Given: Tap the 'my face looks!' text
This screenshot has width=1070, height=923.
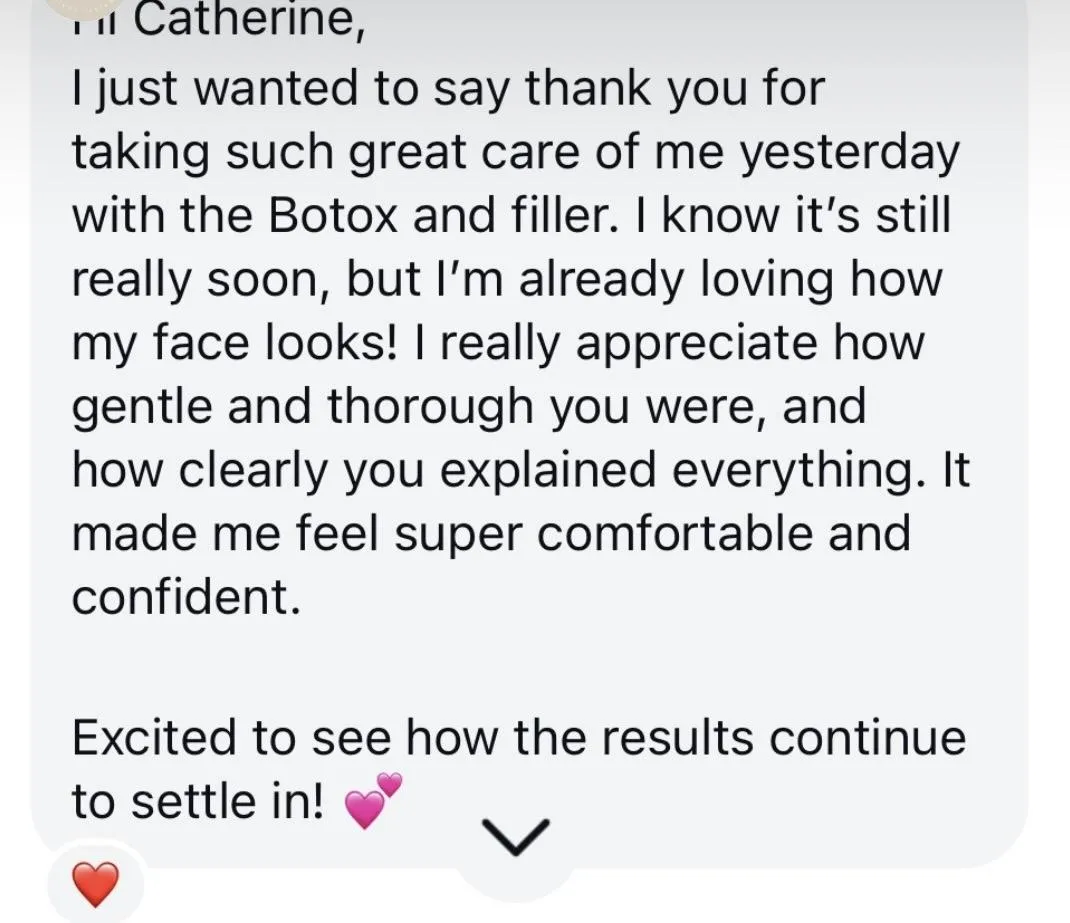Looking at the screenshot, I should click(235, 343).
